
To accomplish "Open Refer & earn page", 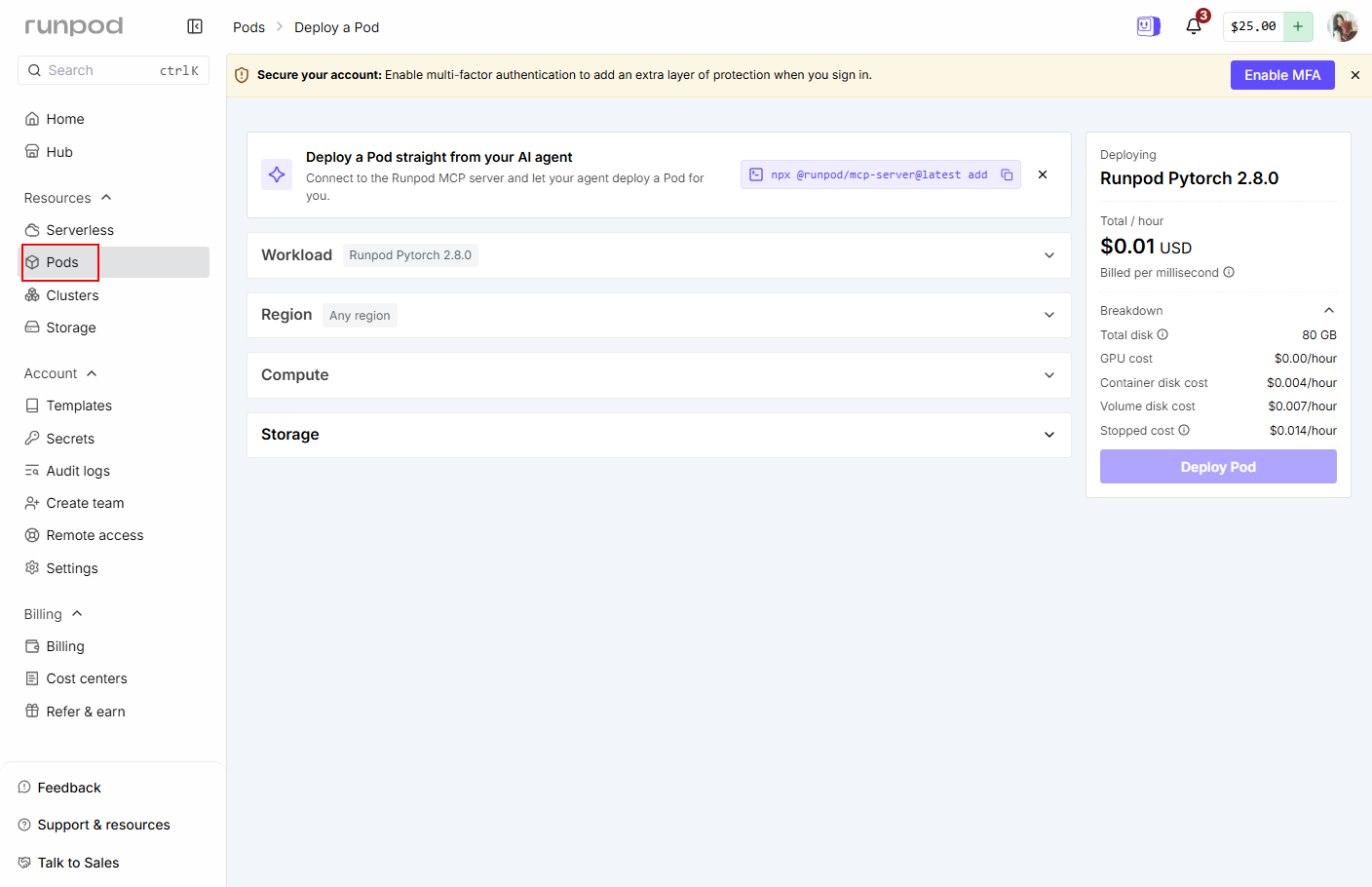I will click(114, 712).
